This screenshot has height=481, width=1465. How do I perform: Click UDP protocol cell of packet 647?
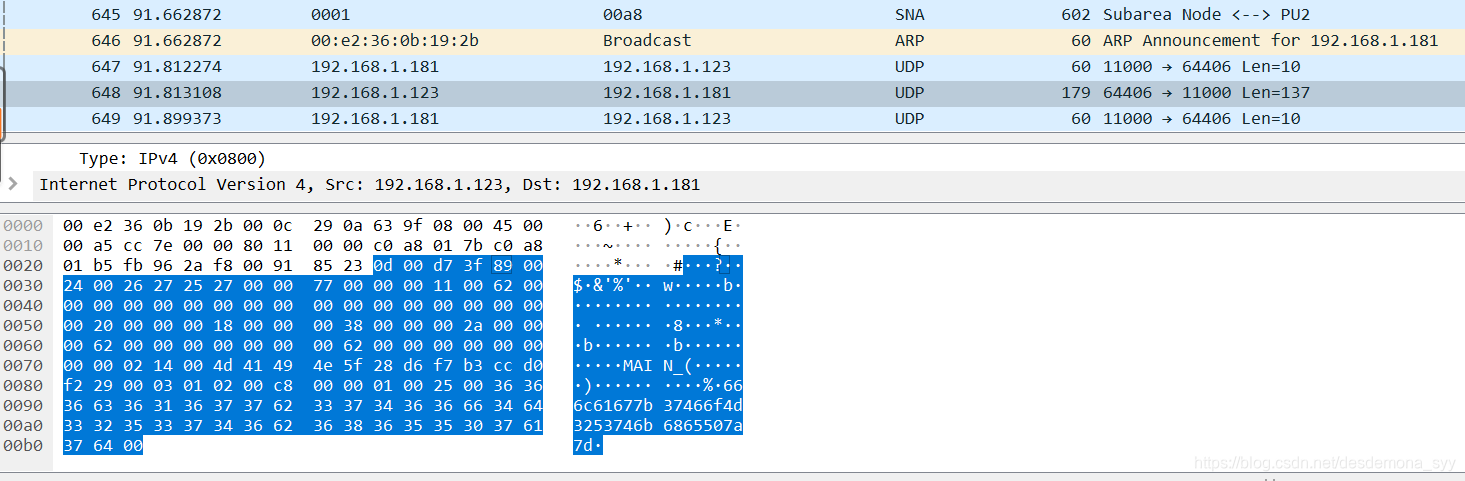910,67
